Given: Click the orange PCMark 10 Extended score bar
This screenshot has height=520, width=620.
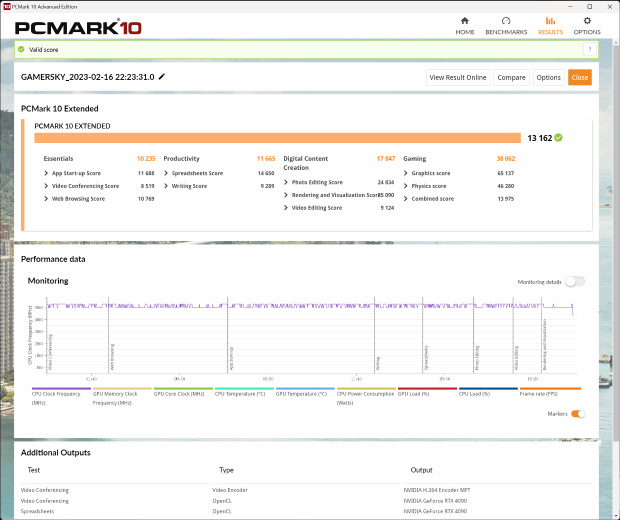Looking at the screenshot, I should (x=278, y=138).
